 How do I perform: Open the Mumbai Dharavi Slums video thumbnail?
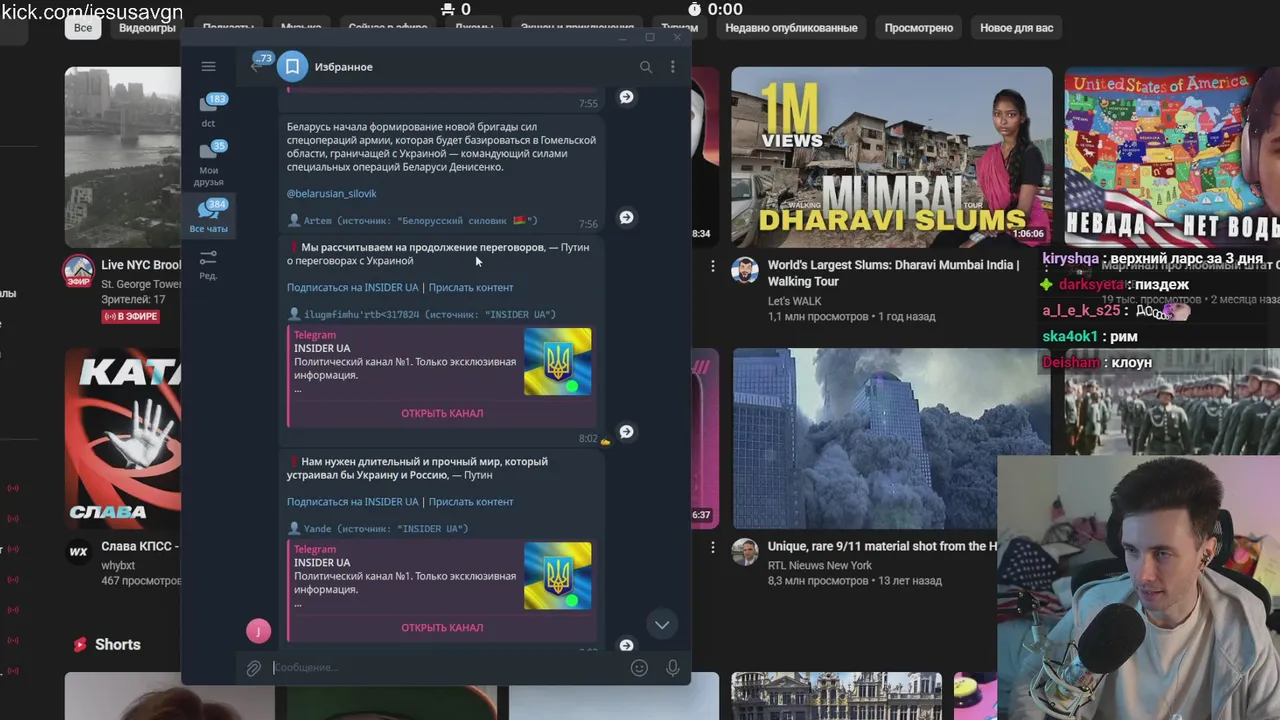[891, 157]
